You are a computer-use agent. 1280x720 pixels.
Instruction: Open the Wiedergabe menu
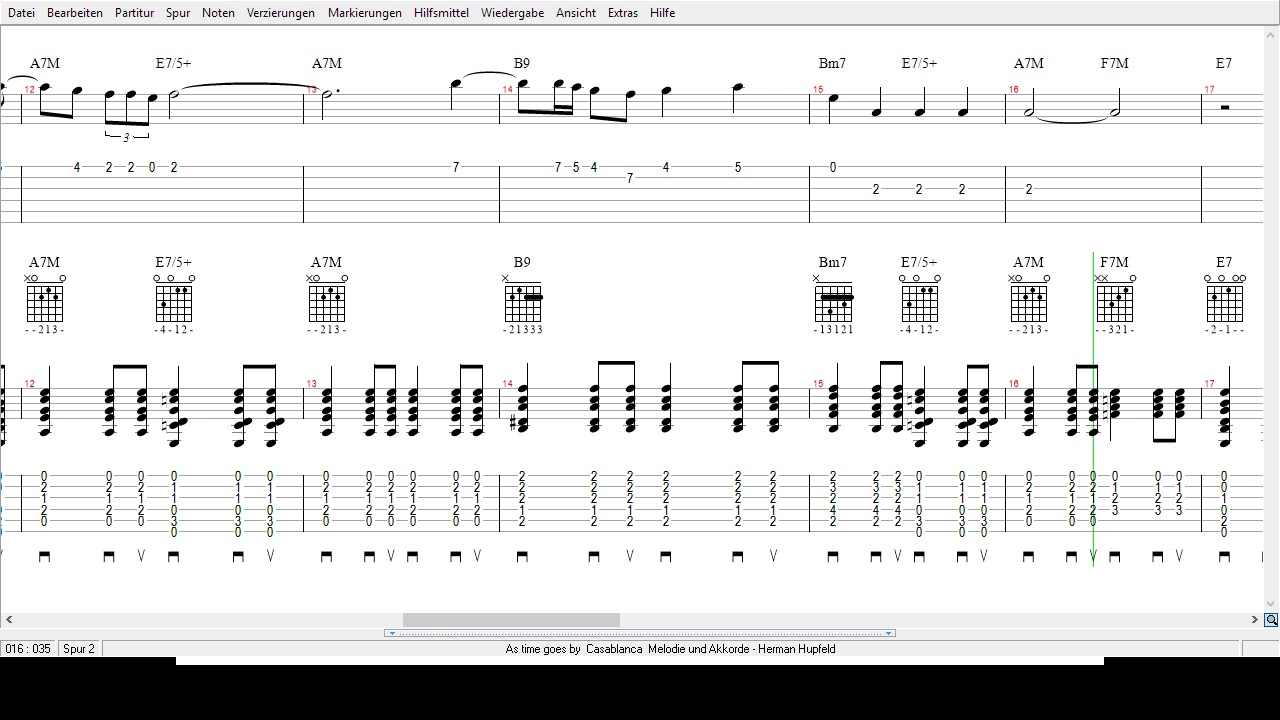click(512, 13)
